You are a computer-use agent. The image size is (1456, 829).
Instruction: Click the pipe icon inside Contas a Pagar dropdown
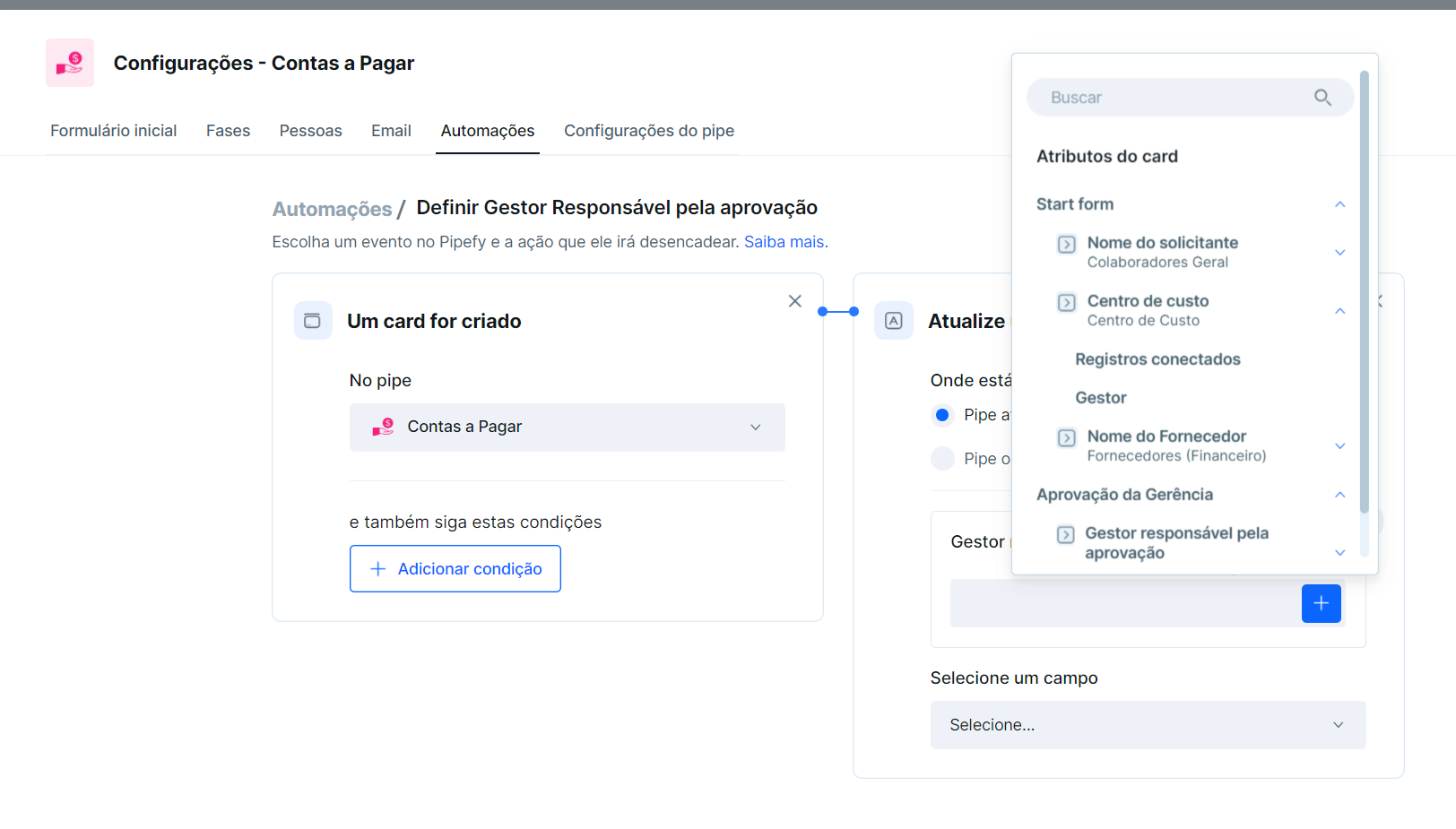click(383, 427)
